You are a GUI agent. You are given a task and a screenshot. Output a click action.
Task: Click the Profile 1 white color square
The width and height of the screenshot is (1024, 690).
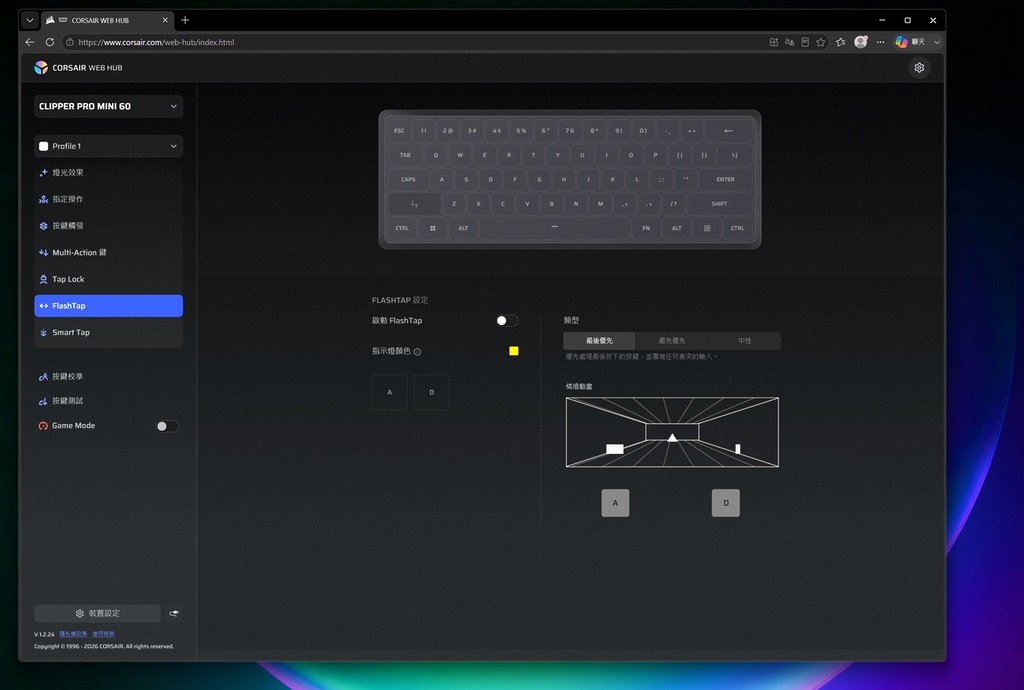pyautogui.click(x=44, y=146)
